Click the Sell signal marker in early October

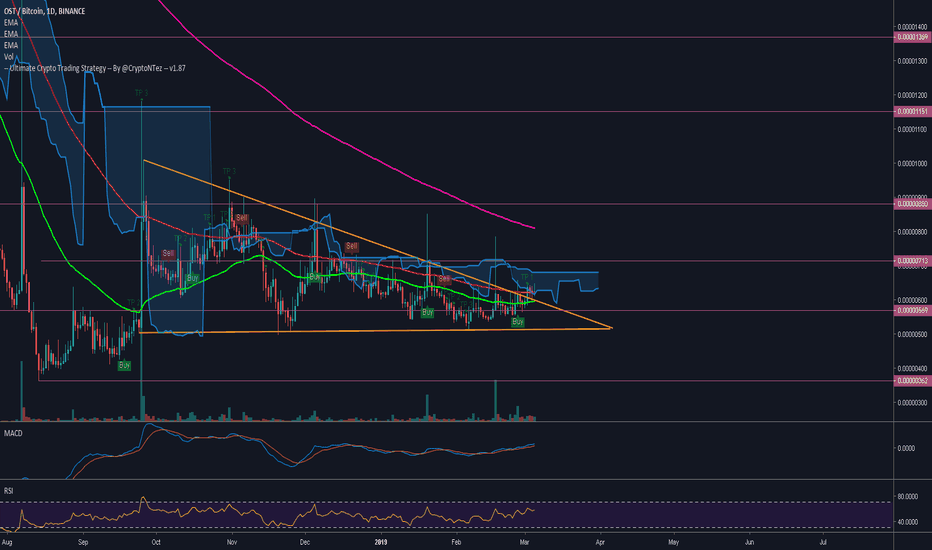pos(169,253)
